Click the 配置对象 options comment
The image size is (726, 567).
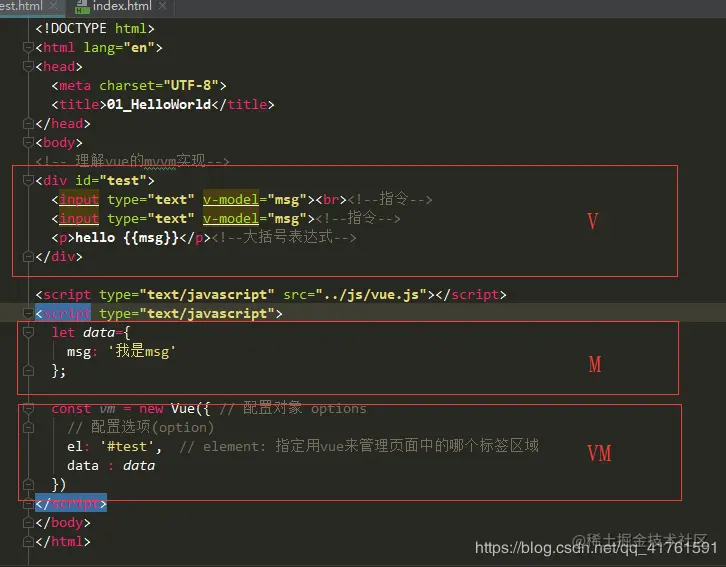[293, 408]
